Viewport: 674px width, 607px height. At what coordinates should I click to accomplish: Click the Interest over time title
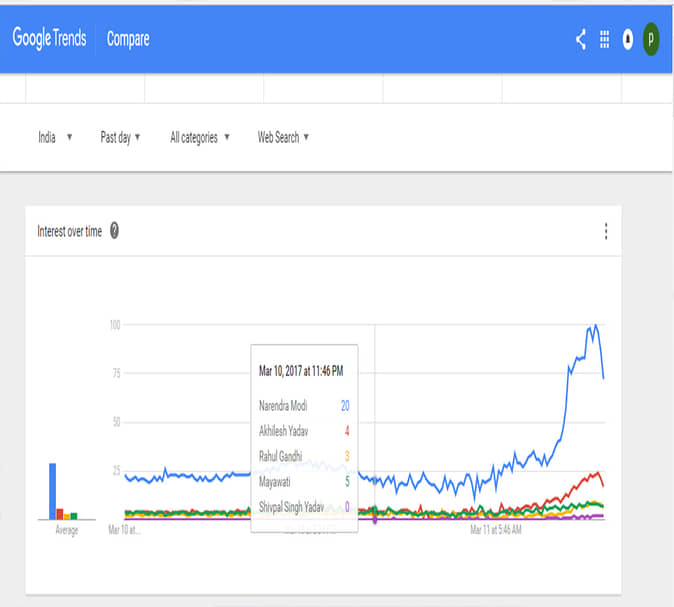tap(70, 231)
